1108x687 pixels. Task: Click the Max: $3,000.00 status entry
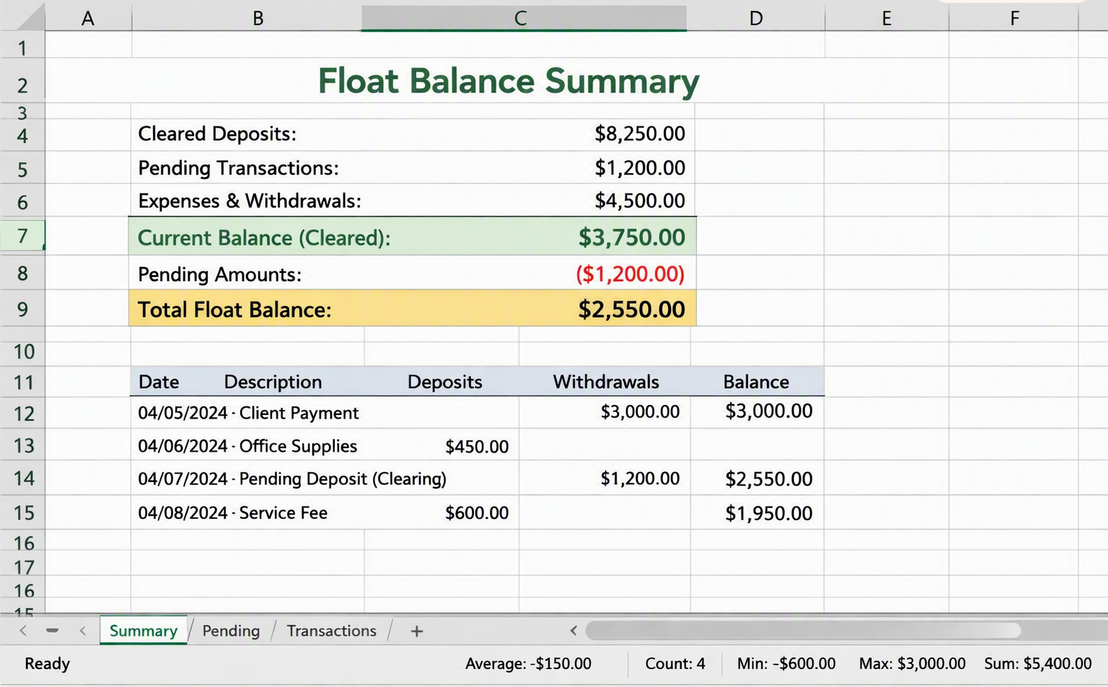tap(912, 664)
